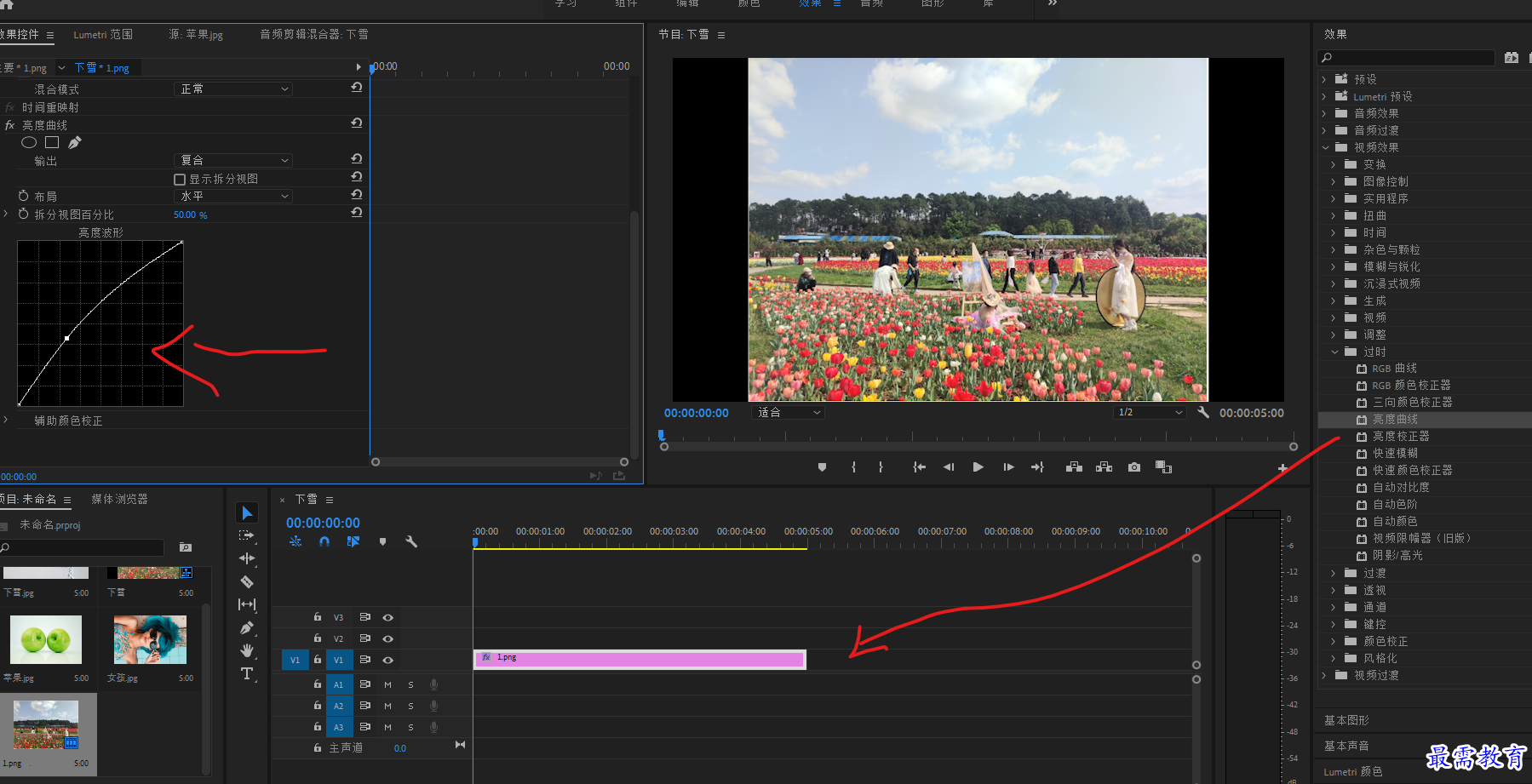Go to In point
This screenshot has height=784, width=1532.
(x=919, y=466)
